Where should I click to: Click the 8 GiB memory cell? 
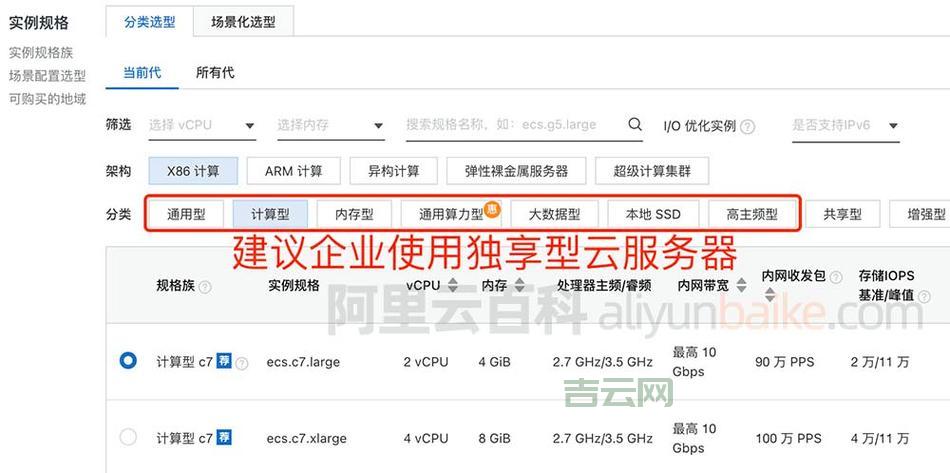pos(494,438)
